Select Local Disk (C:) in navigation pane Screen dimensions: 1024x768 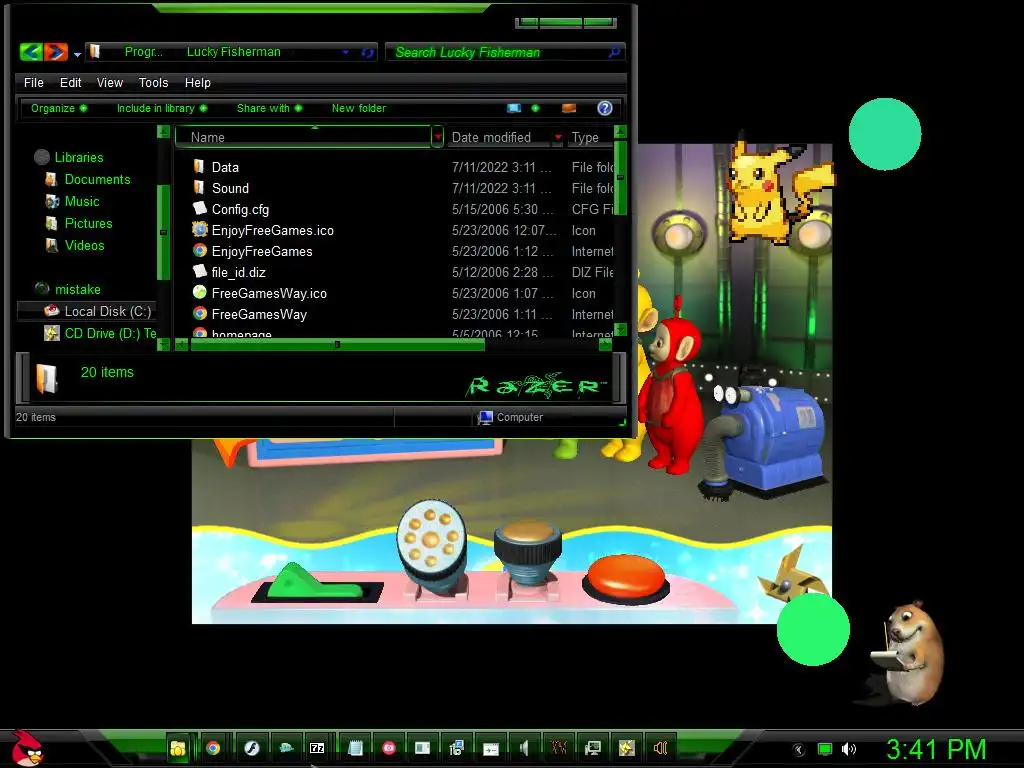coord(107,311)
